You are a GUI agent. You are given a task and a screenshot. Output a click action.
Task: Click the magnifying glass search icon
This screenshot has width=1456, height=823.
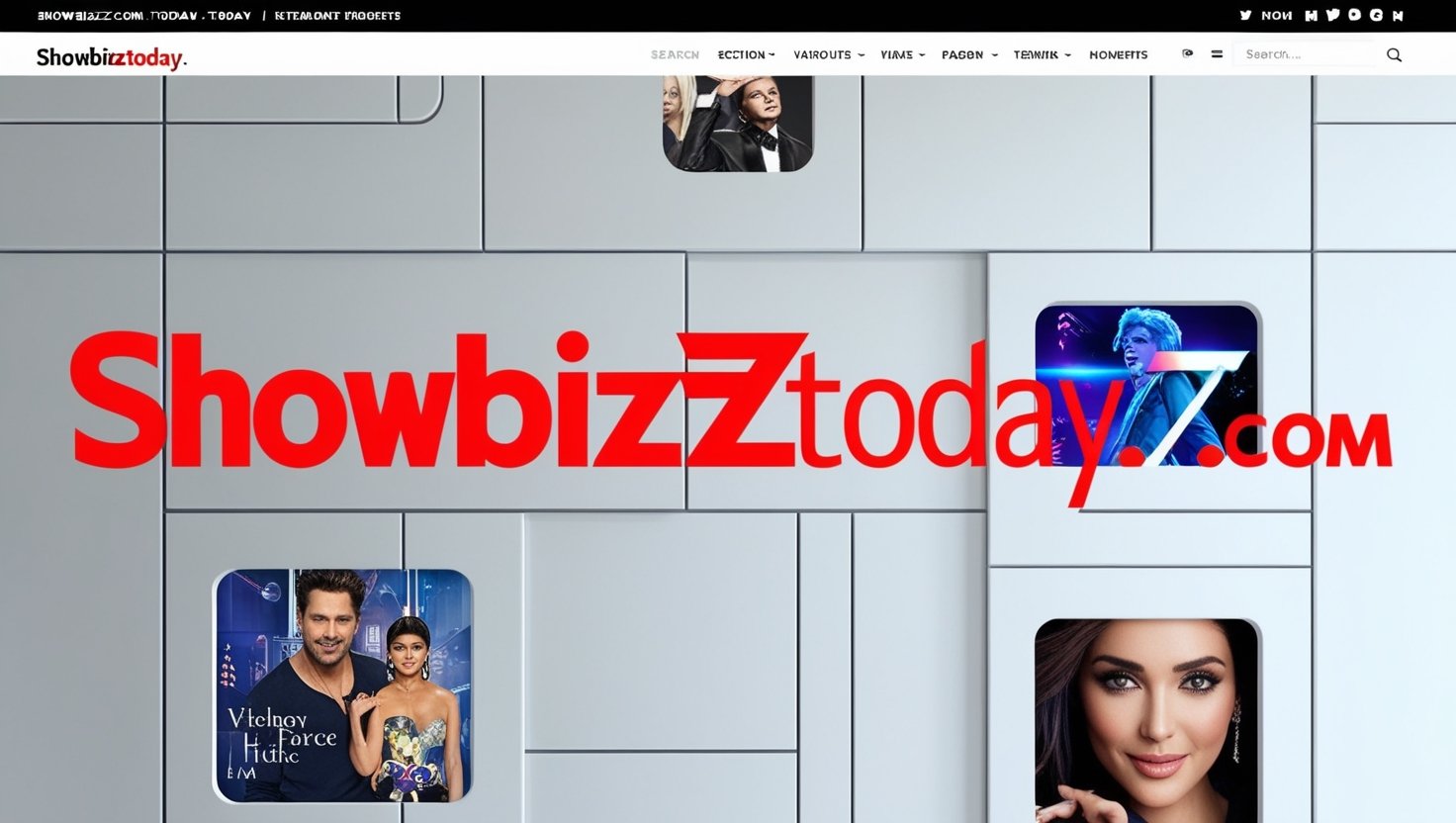(x=1394, y=55)
